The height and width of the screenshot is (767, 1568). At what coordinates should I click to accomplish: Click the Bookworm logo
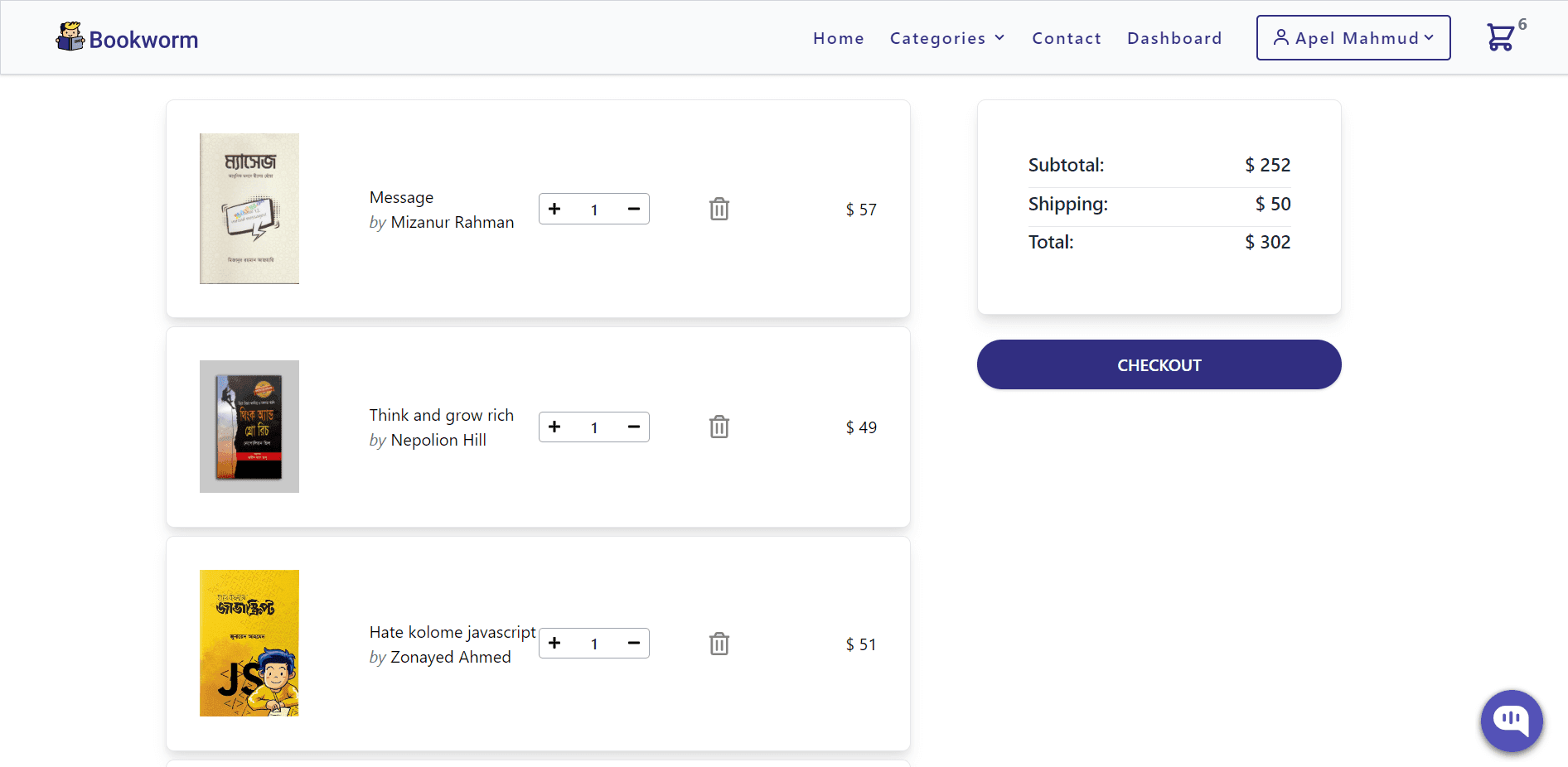pos(127,38)
